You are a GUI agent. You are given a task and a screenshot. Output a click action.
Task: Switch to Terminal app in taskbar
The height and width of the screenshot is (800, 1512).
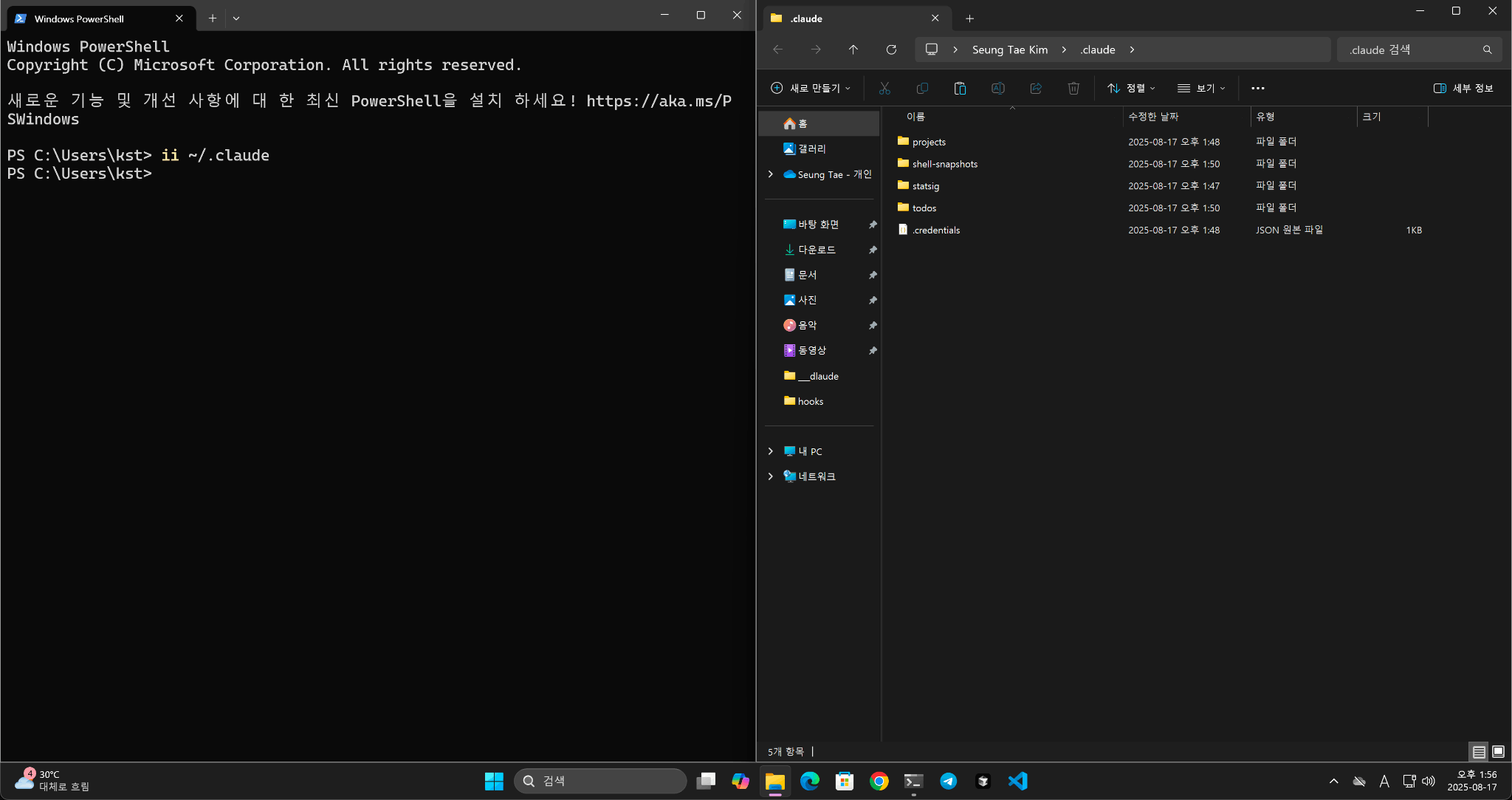pos(914,781)
